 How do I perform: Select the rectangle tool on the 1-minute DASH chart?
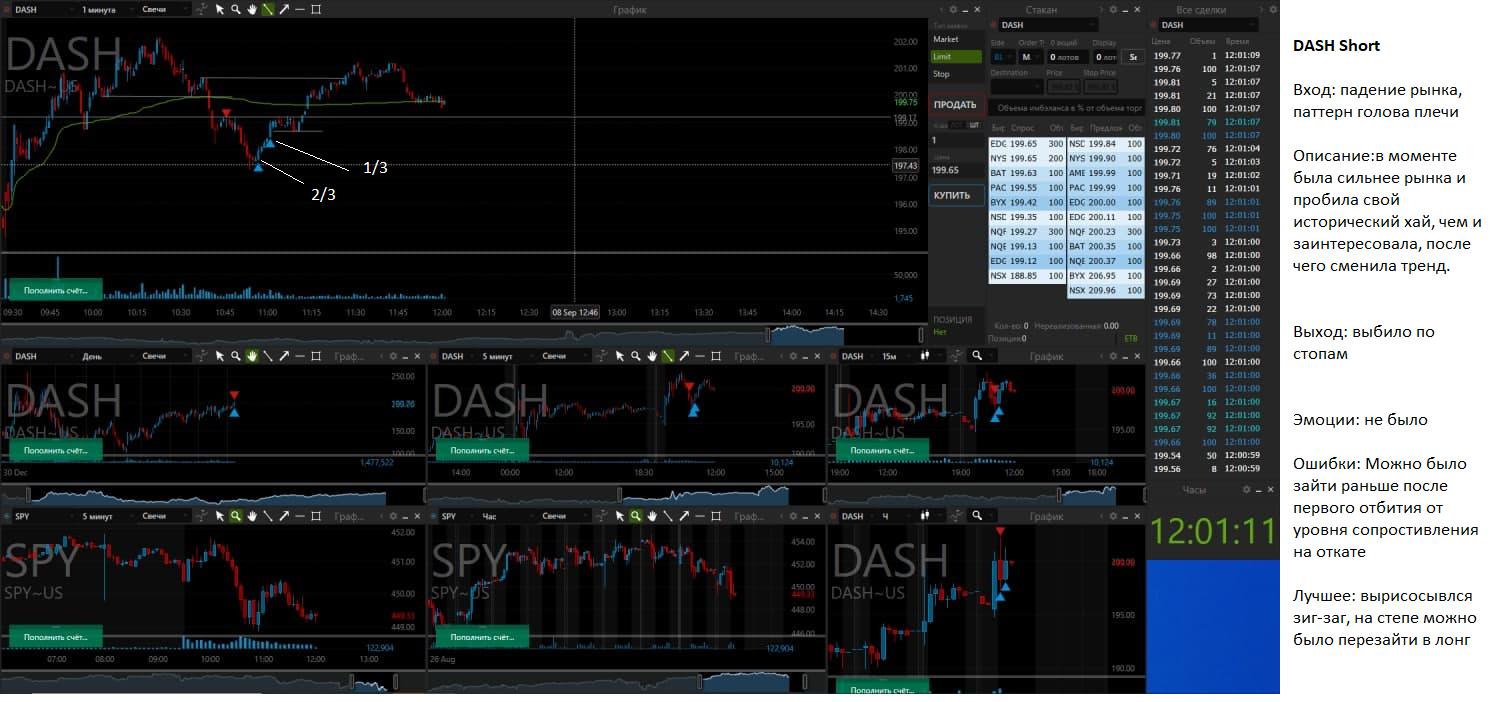[316, 9]
